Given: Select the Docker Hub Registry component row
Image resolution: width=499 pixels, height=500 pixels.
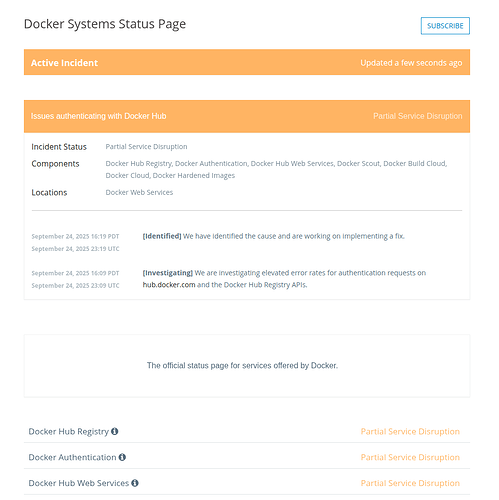Looking at the screenshot, I should point(247,431).
